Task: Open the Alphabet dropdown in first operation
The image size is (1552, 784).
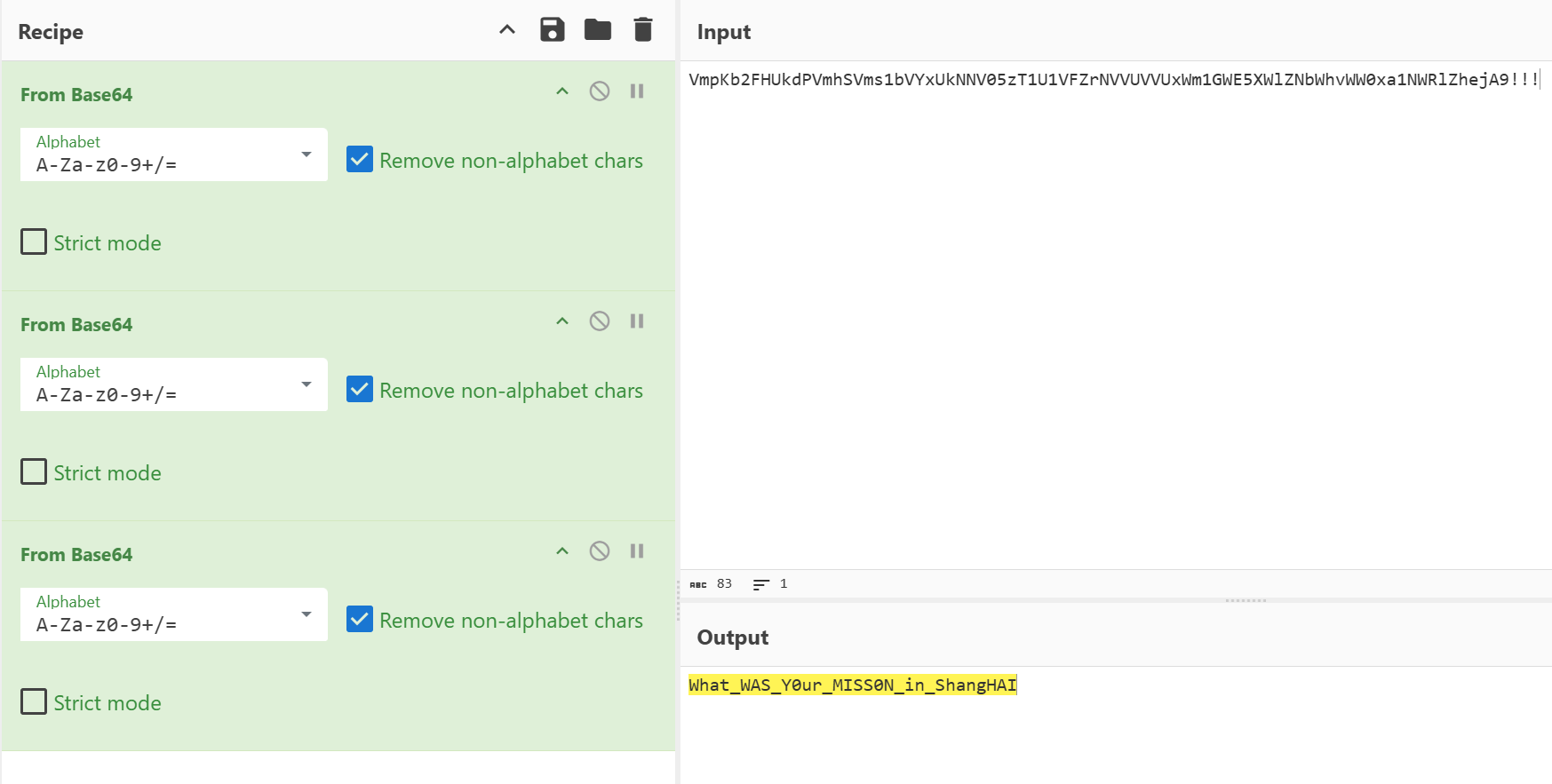Action: point(174,155)
